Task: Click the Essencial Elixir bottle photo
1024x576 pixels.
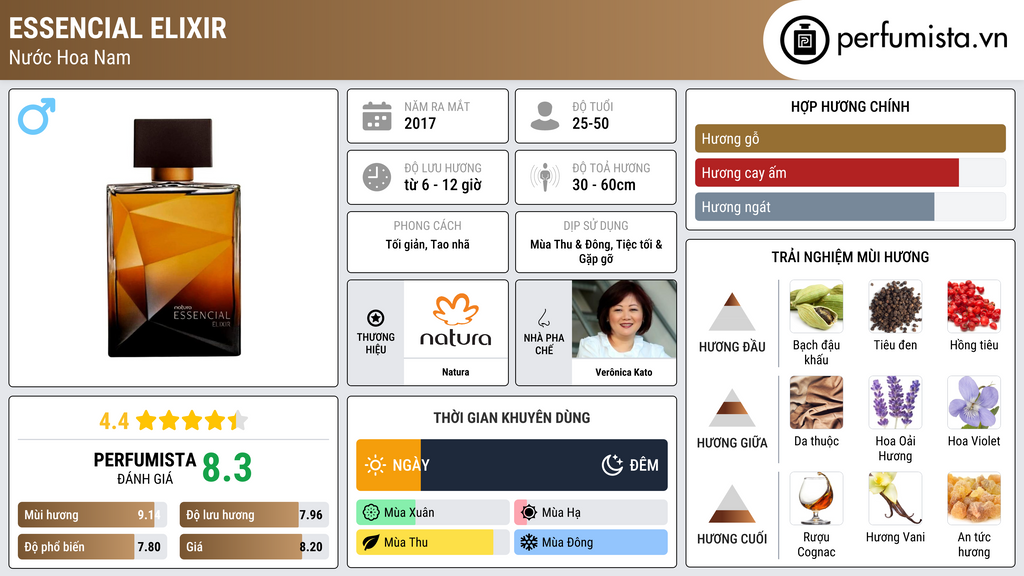Action: pos(174,238)
